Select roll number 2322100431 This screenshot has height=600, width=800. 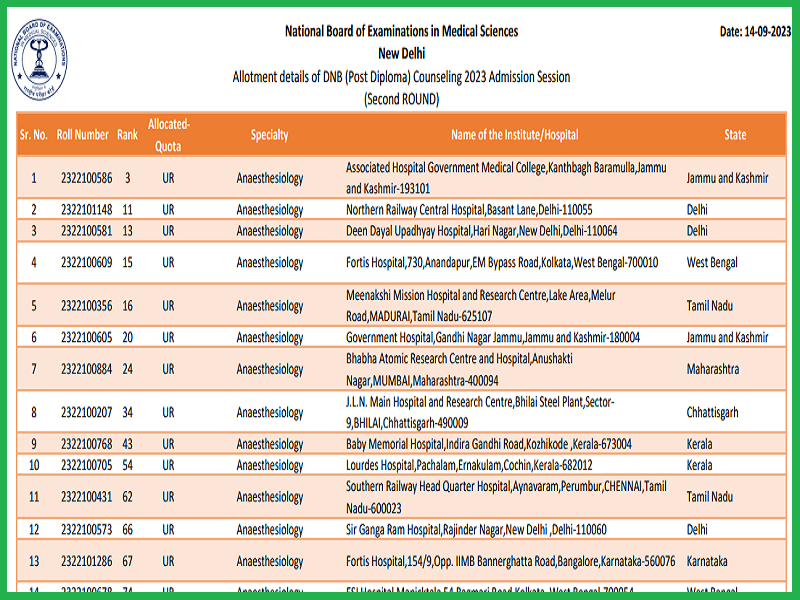pos(87,497)
